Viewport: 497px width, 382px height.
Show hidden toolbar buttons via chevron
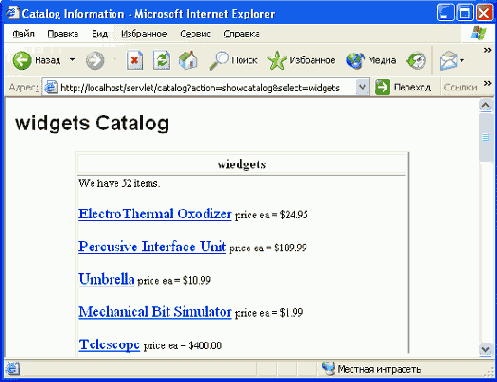487,50
